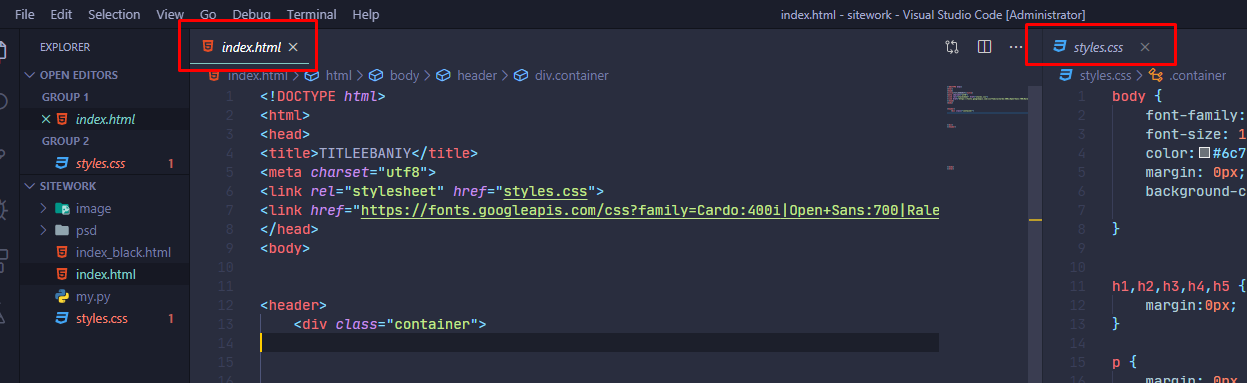This screenshot has width=1247, height=383.
Task: Click the psd folder icon
Action: pyautogui.click(x=62, y=230)
